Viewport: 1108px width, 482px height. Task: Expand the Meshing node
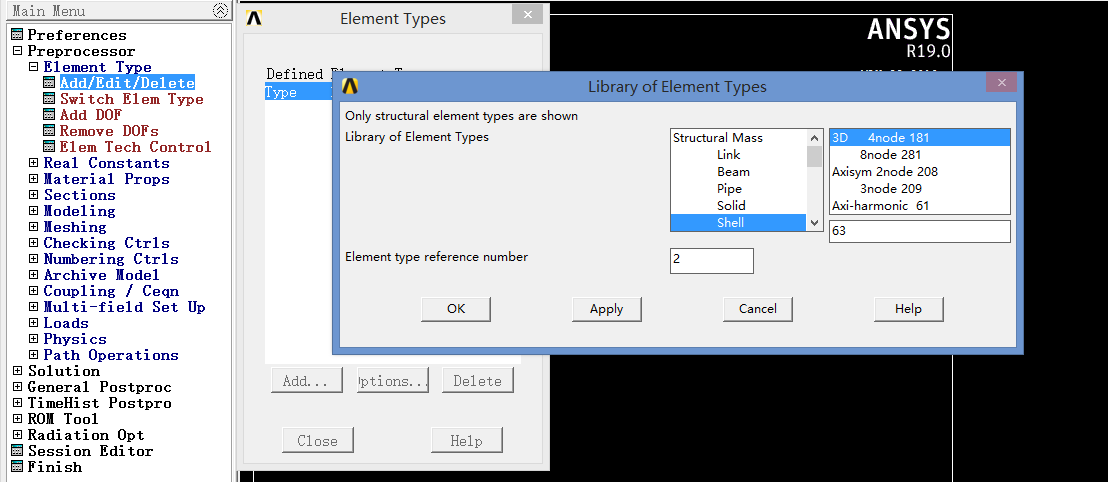33,227
